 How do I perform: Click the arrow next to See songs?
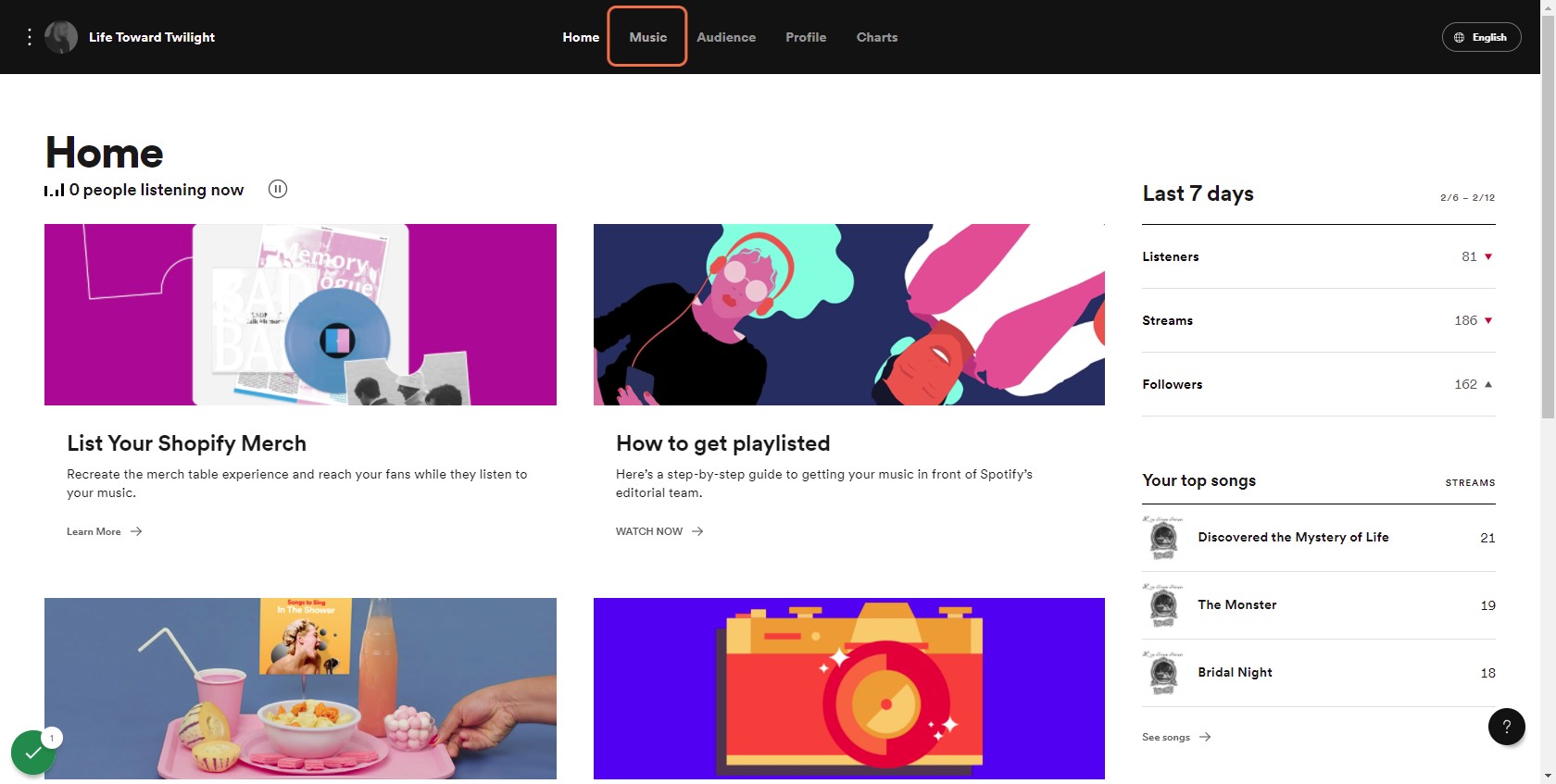[x=1205, y=737]
